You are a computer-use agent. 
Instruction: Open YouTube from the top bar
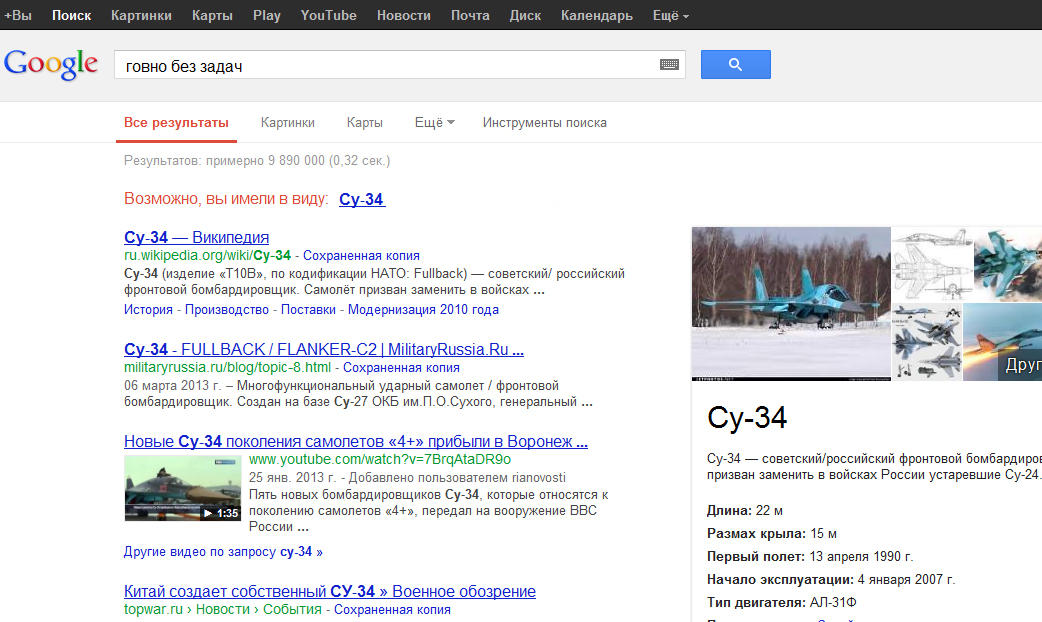coord(328,15)
